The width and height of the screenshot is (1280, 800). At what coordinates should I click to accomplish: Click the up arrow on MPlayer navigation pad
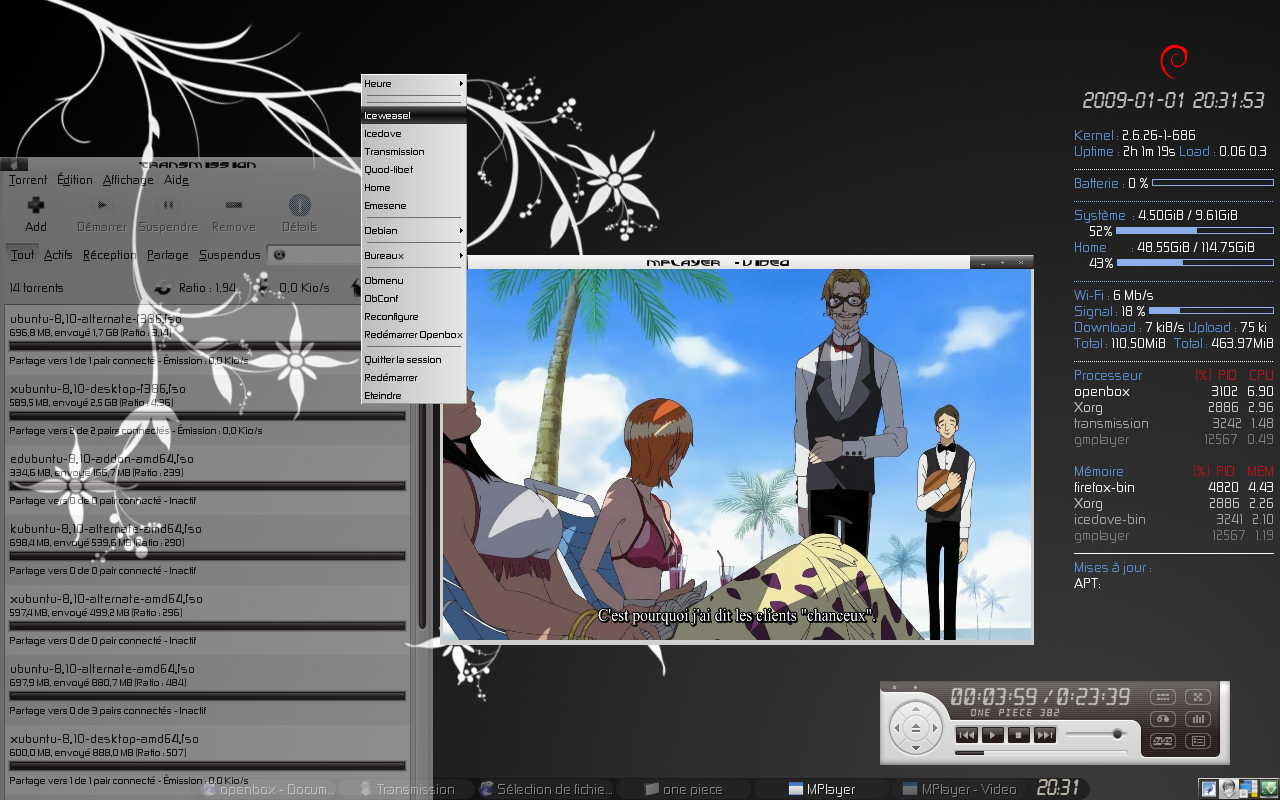click(915, 710)
